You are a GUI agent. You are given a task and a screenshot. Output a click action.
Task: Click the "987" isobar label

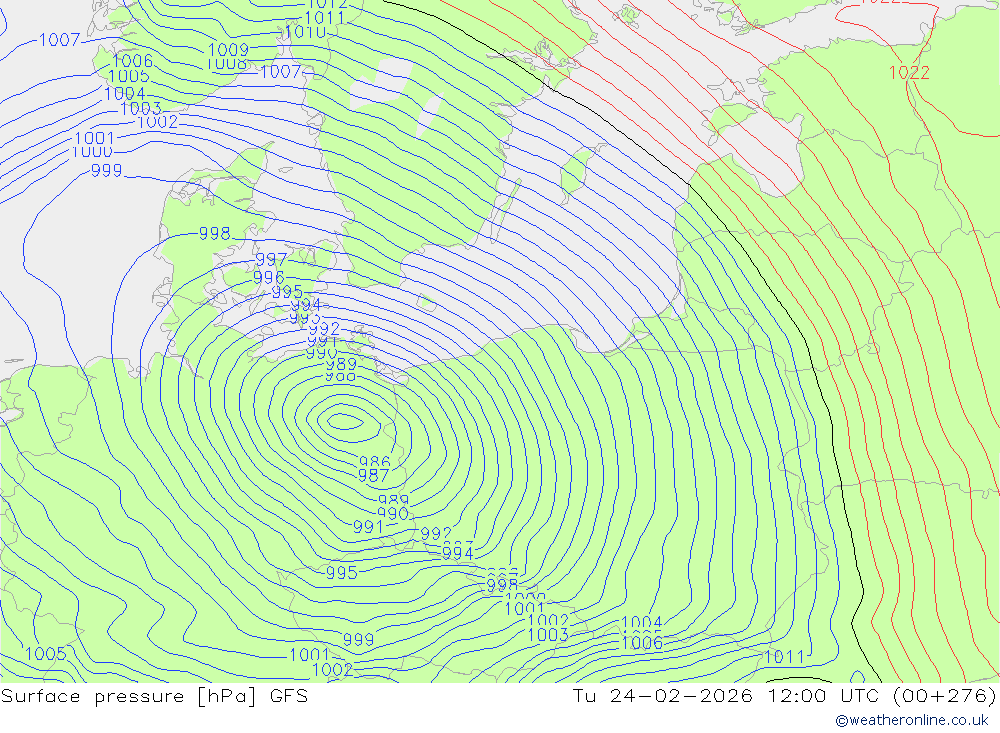point(373,475)
